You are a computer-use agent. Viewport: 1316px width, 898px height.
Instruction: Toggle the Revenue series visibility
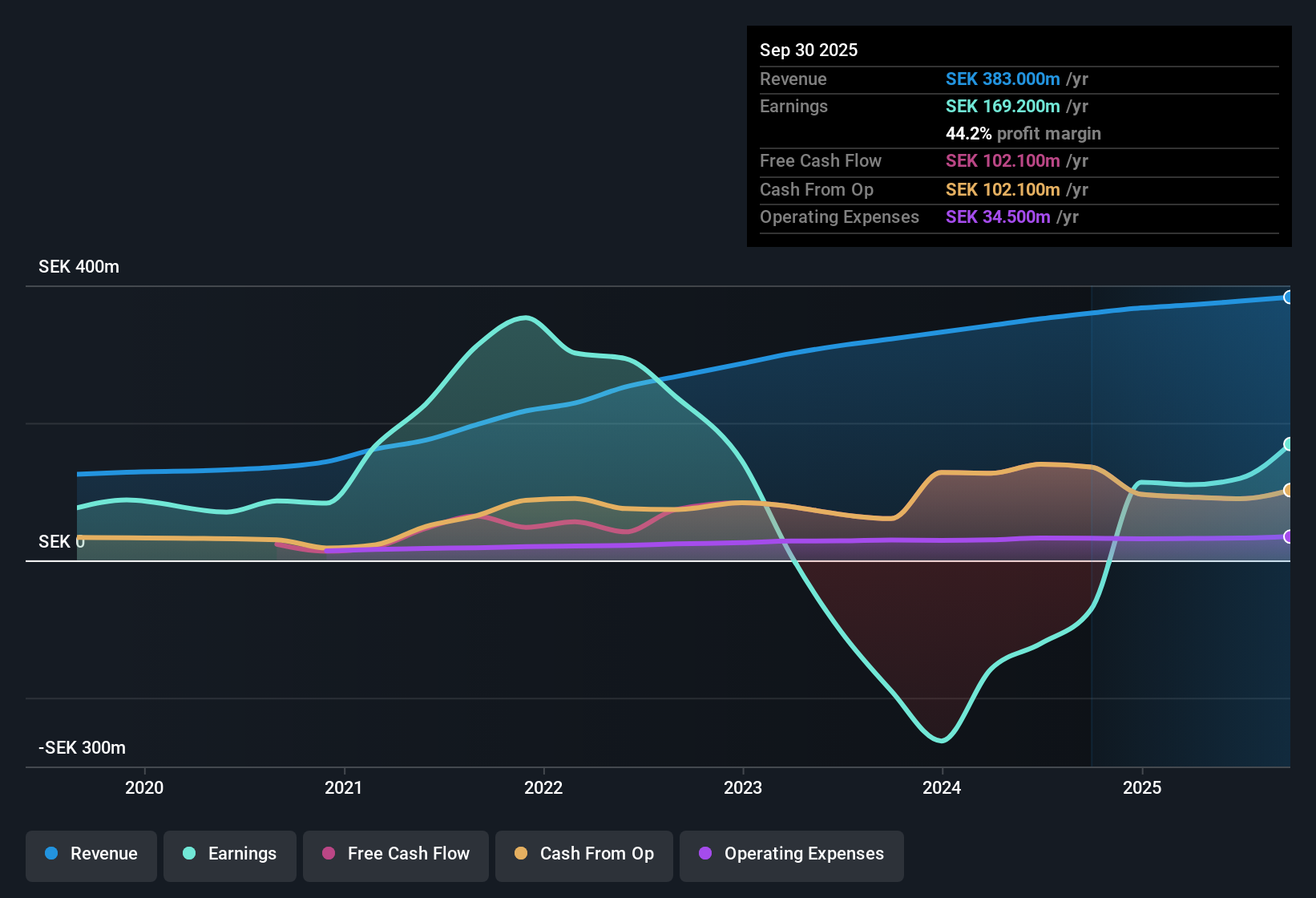[91, 856]
